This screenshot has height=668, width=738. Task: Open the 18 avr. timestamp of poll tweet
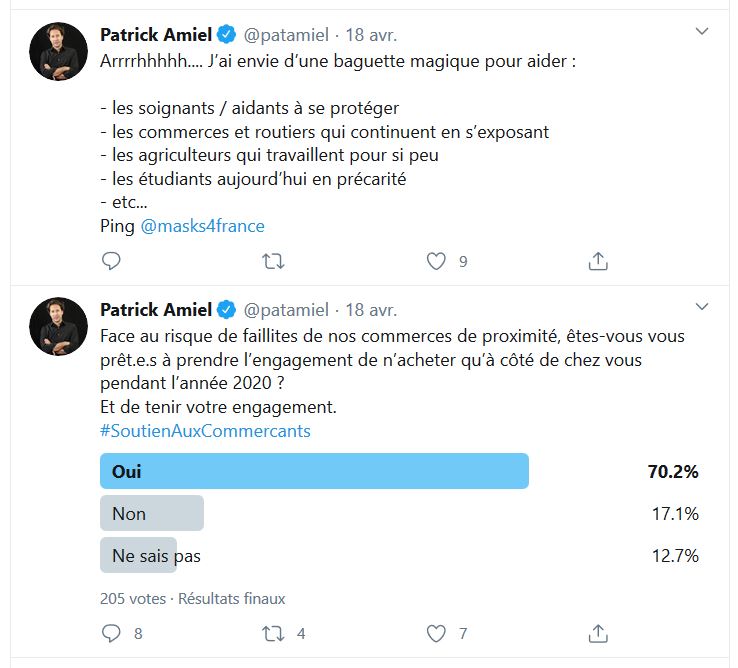pos(371,310)
